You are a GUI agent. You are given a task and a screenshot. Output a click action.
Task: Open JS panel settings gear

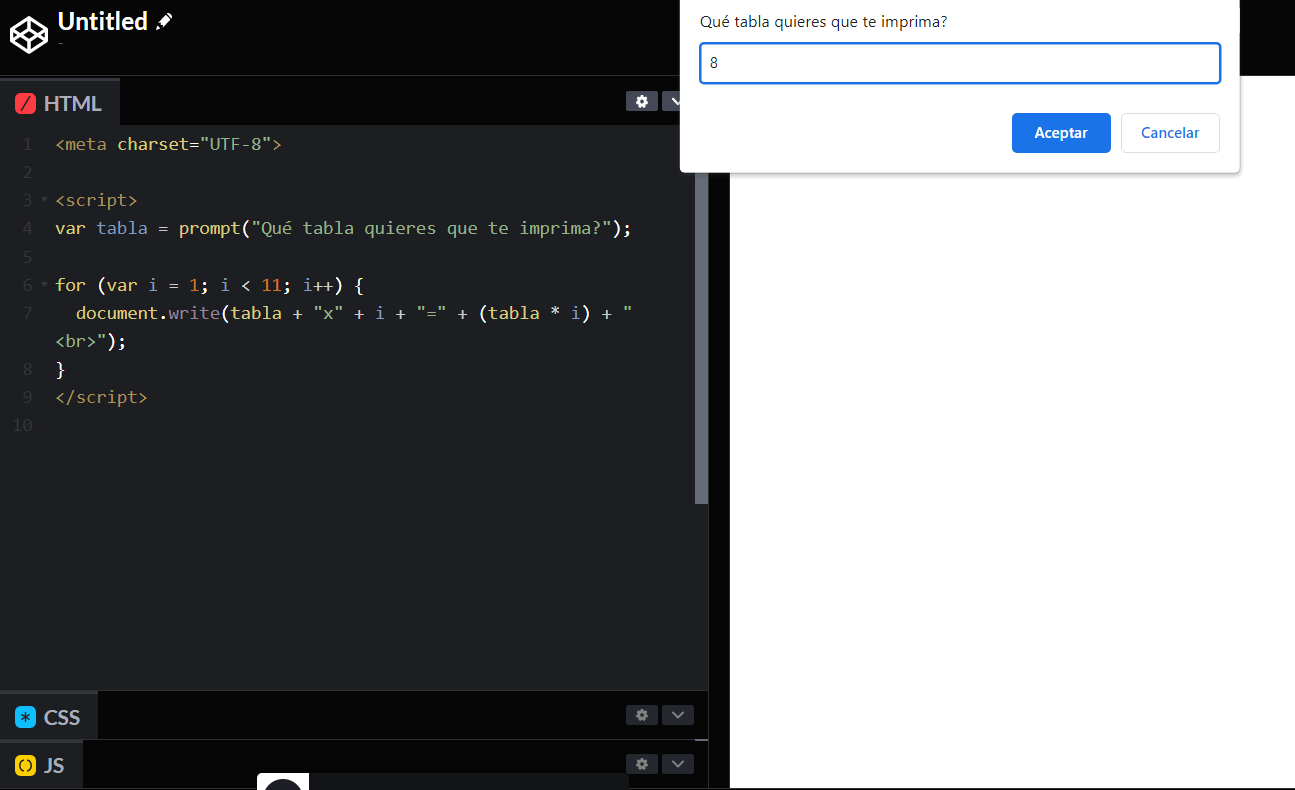[x=642, y=764]
